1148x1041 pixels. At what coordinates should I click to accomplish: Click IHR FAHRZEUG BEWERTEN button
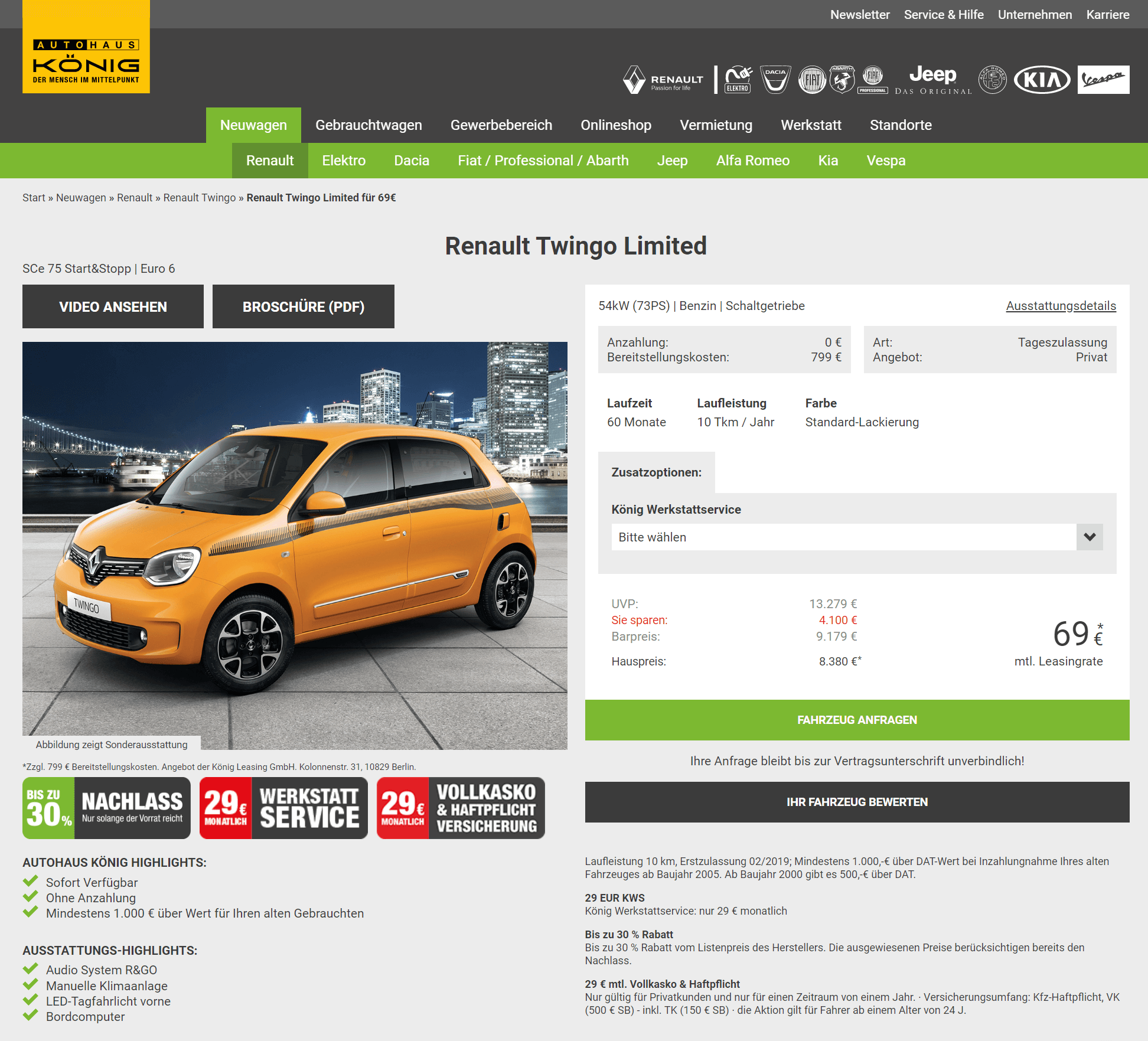tap(857, 802)
